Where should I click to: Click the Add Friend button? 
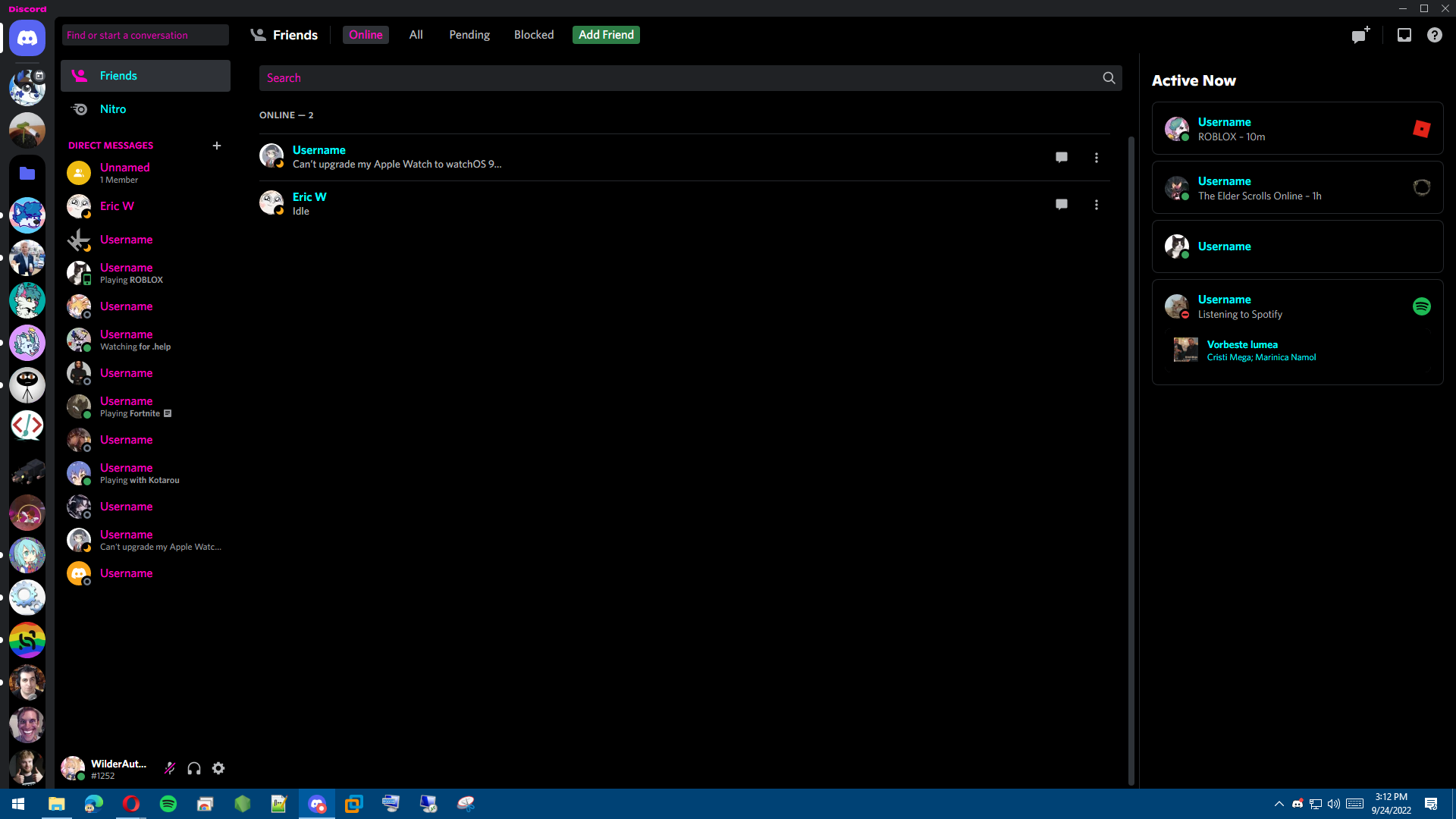click(606, 35)
